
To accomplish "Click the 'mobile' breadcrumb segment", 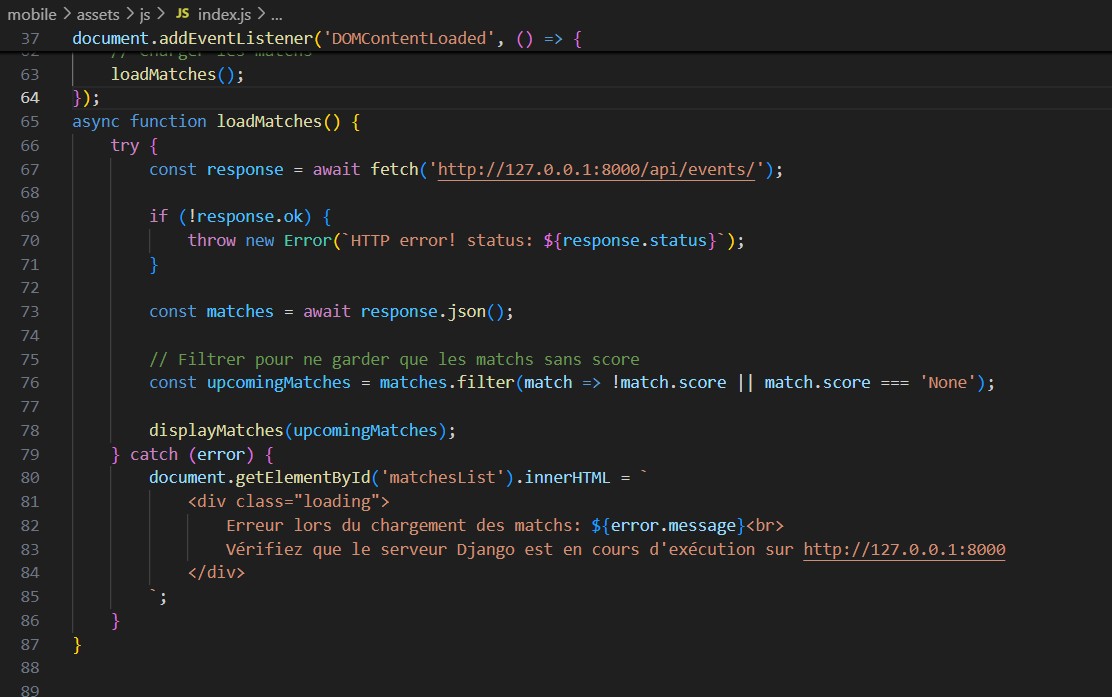I will tap(32, 14).
